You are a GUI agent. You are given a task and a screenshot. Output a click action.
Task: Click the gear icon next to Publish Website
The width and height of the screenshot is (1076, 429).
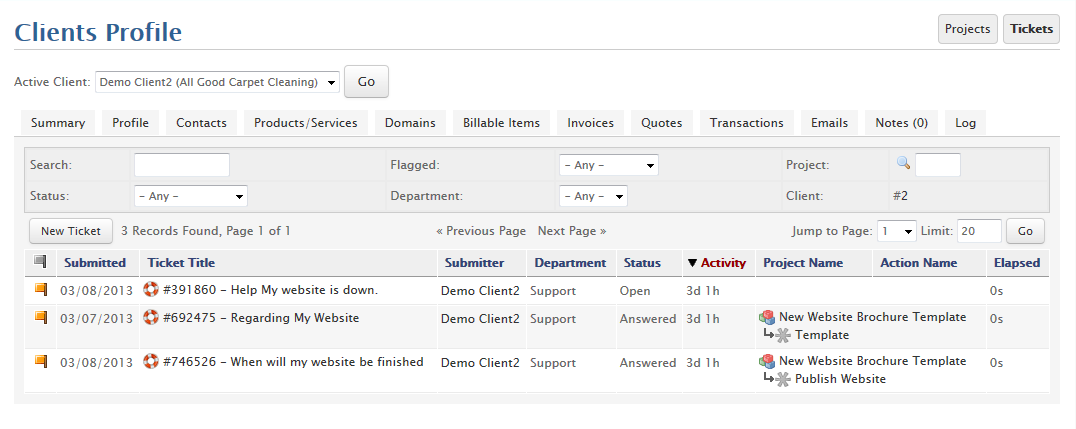(783, 379)
